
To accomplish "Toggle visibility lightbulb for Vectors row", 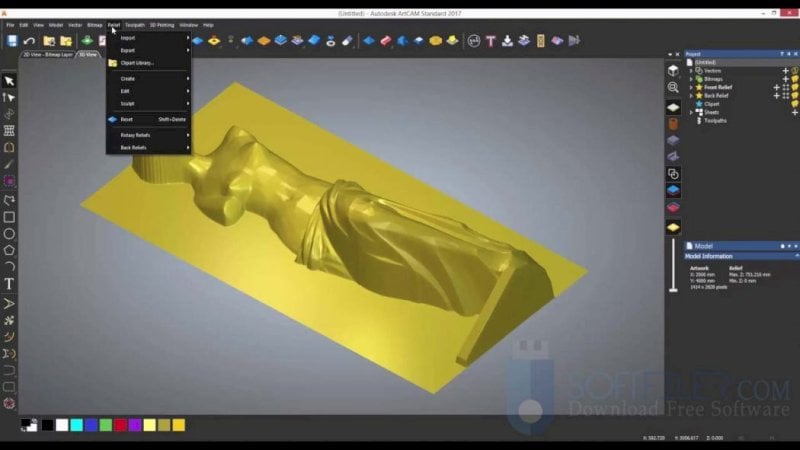I will [x=795, y=70].
